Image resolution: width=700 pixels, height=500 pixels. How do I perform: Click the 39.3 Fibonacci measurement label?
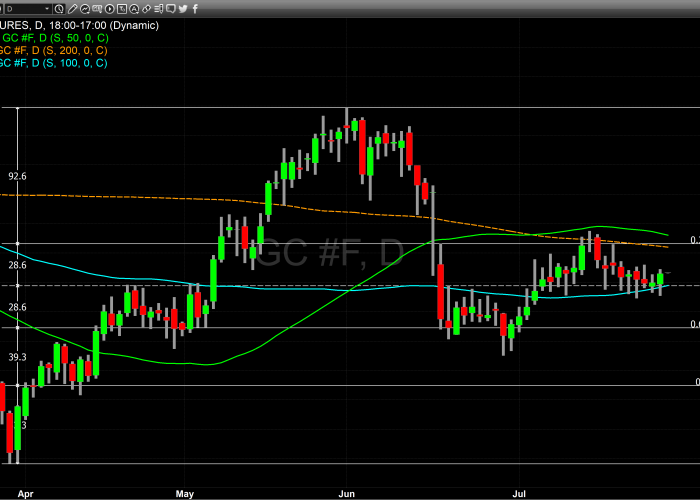click(x=17, y=356)
